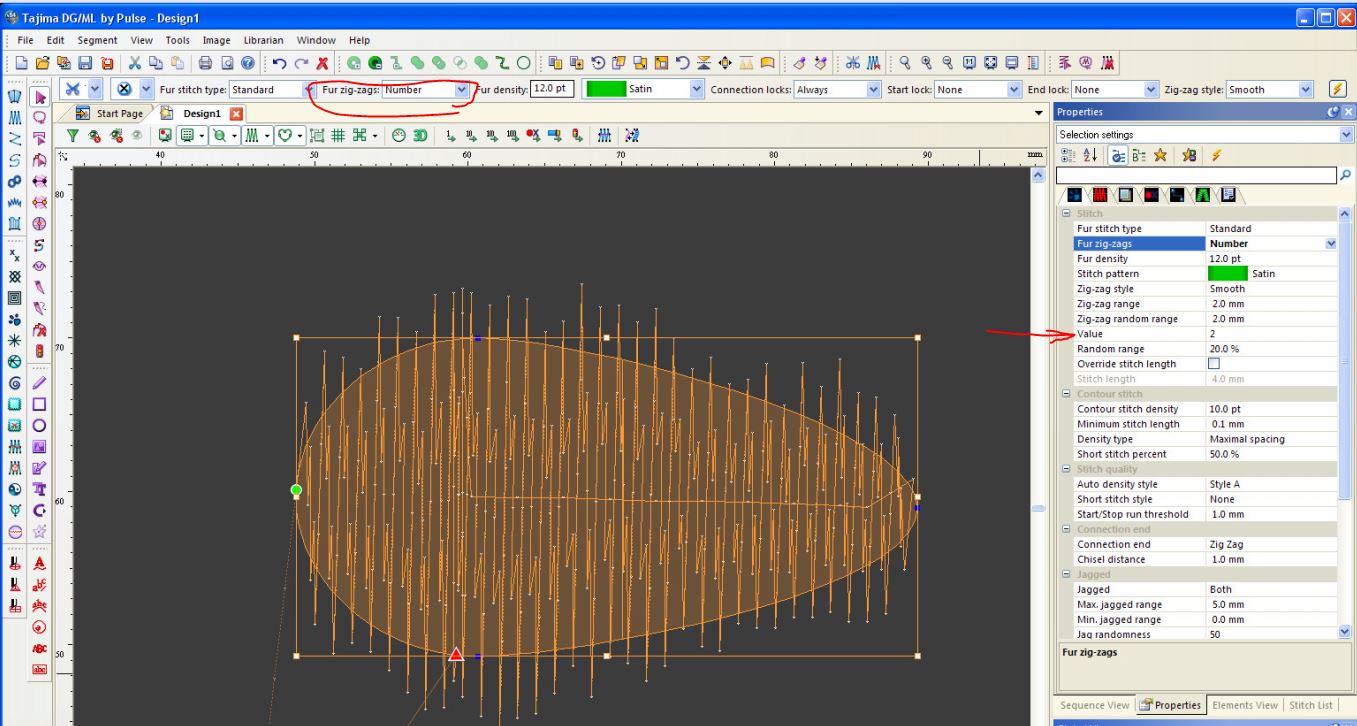Open the Segment menu
The image size is (1357, 726).
click(x=97, y=40)
